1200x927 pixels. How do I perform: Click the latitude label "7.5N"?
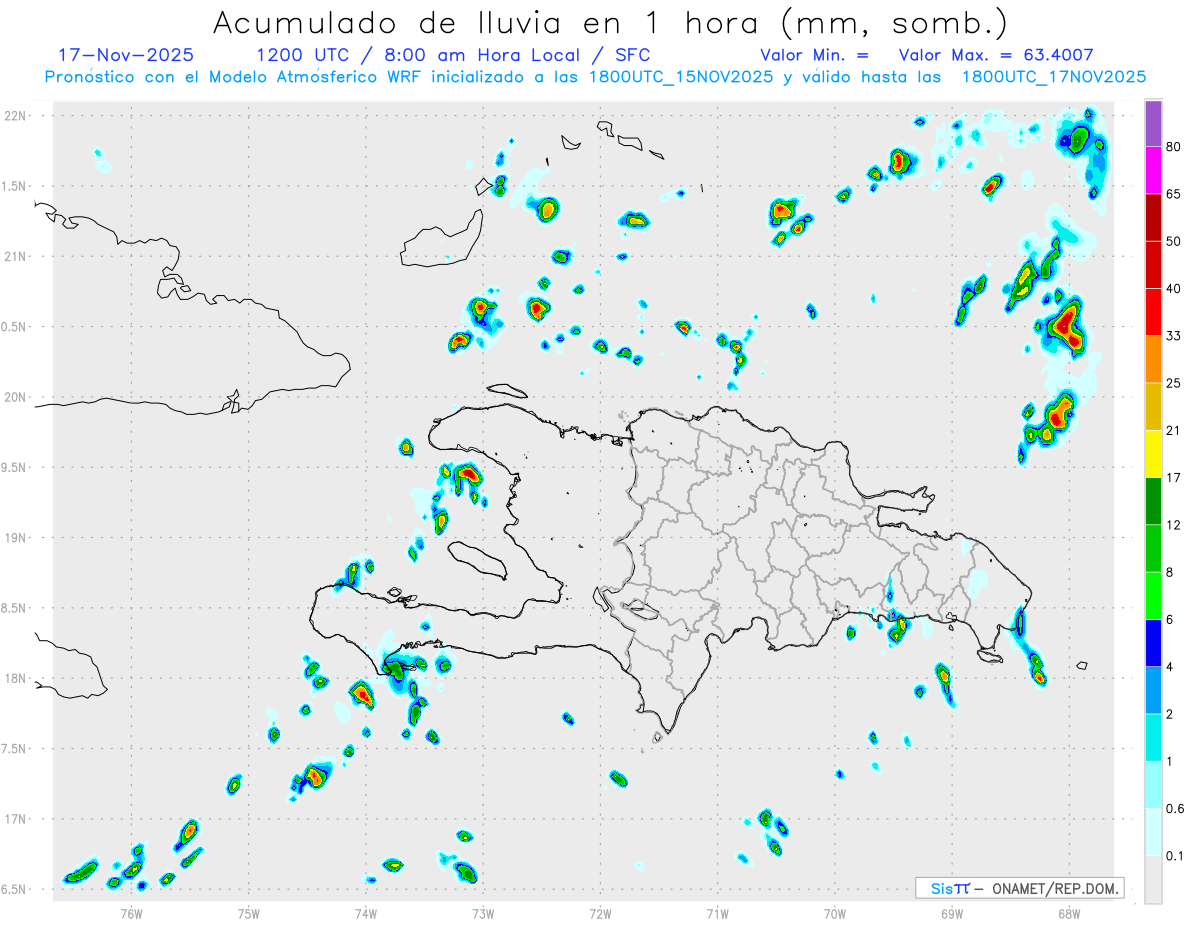[x=14, y=748]
